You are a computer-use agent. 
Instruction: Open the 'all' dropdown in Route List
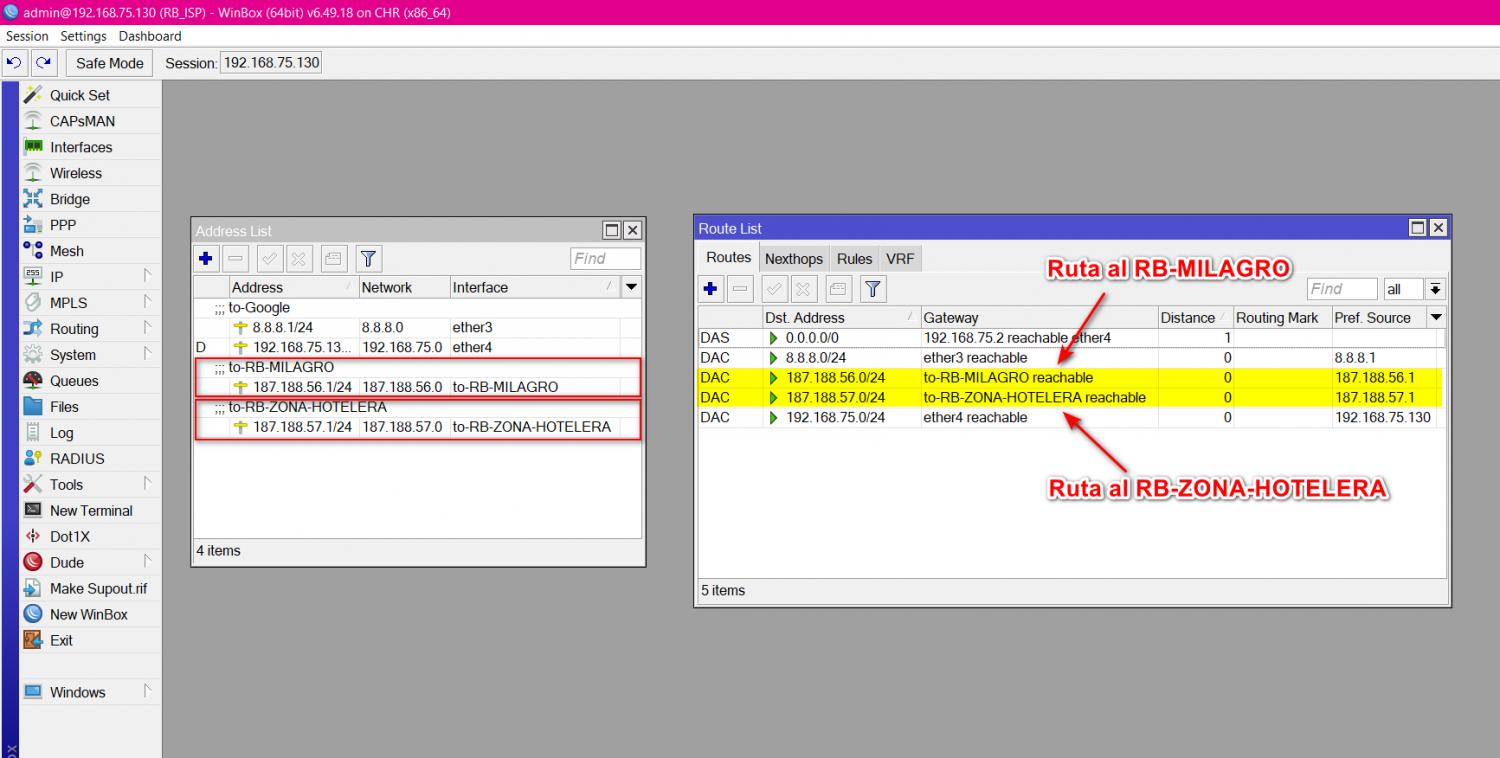tap(1436, 289)
